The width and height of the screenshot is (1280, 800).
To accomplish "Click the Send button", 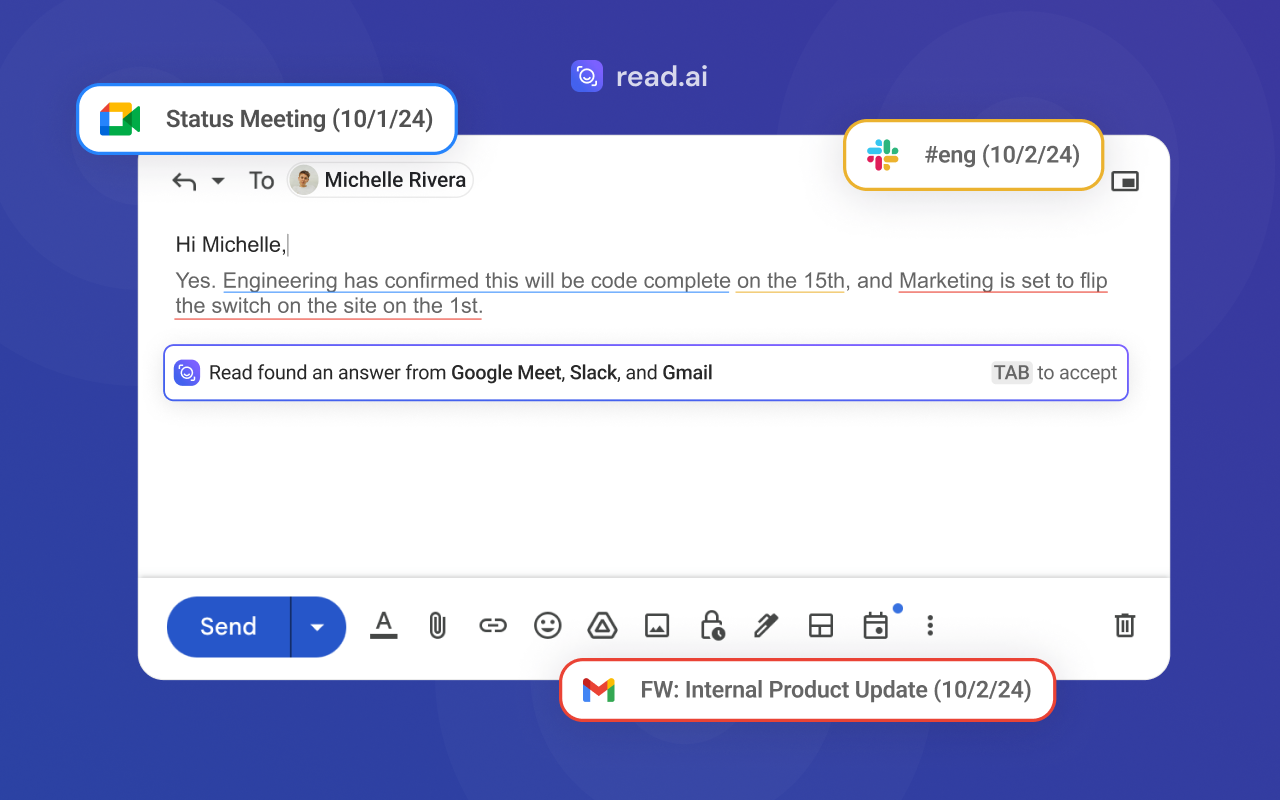I will (229, 627).
